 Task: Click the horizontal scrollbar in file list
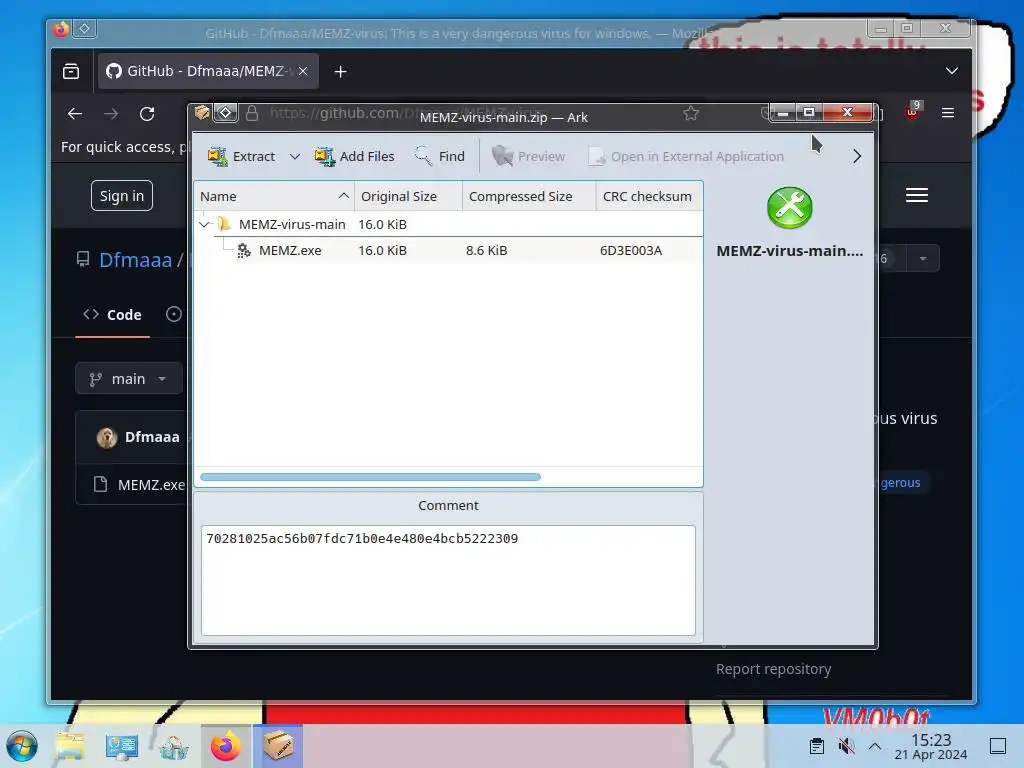coord(370,477)
